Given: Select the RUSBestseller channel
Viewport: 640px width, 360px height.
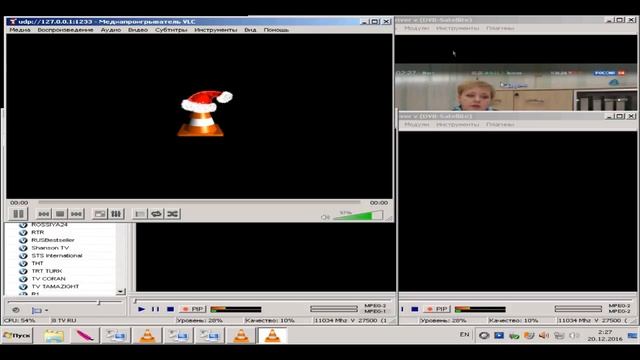Looking at the screenshot, I should [53, 240].
